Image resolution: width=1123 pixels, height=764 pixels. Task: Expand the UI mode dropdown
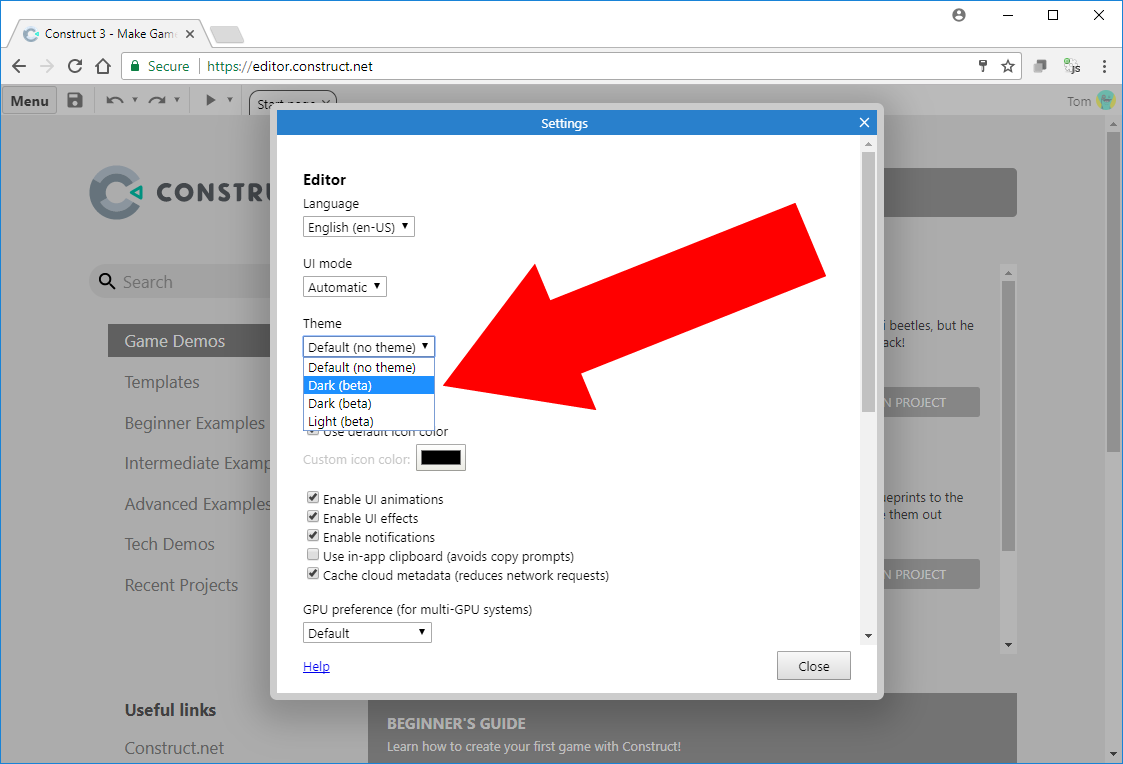pos(344,287)
